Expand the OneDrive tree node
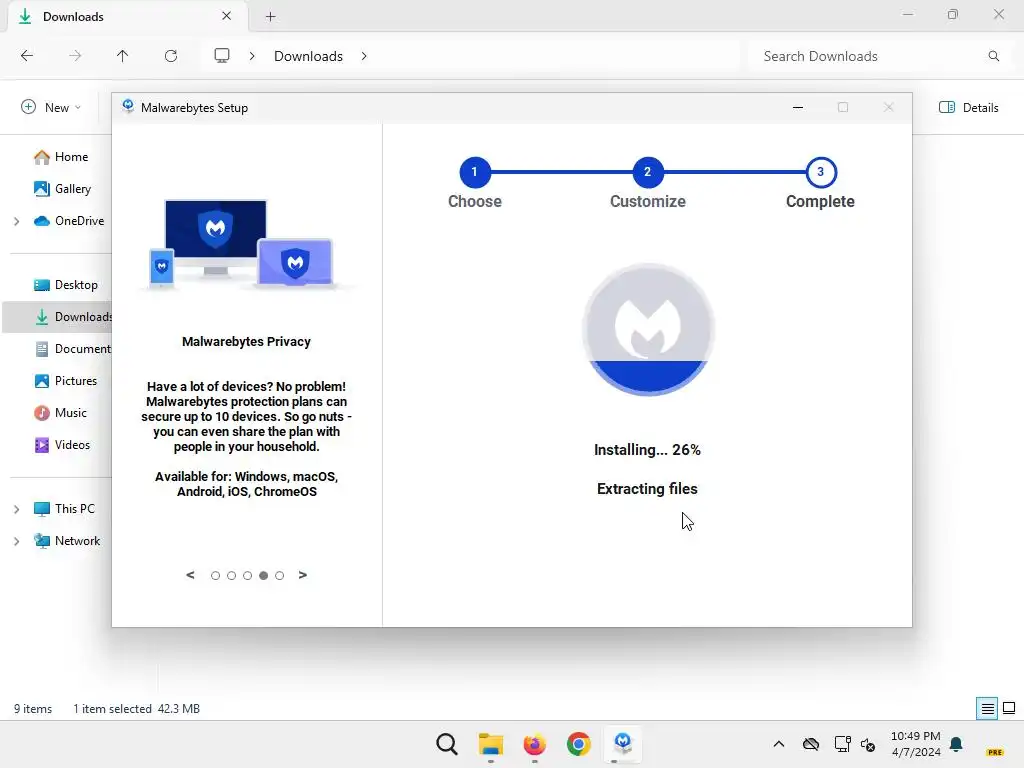 click(x=16, y=221)
